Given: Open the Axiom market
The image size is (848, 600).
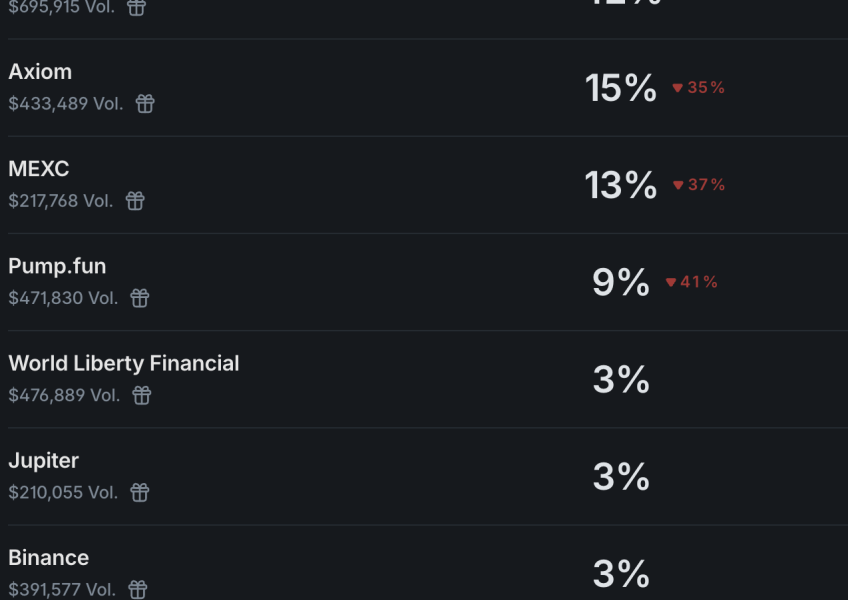Looking at the screenshot, I should (x=40, y=72).
